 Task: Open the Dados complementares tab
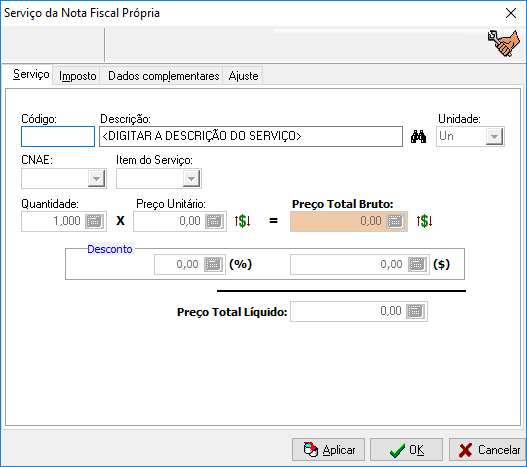click(164, 76)
